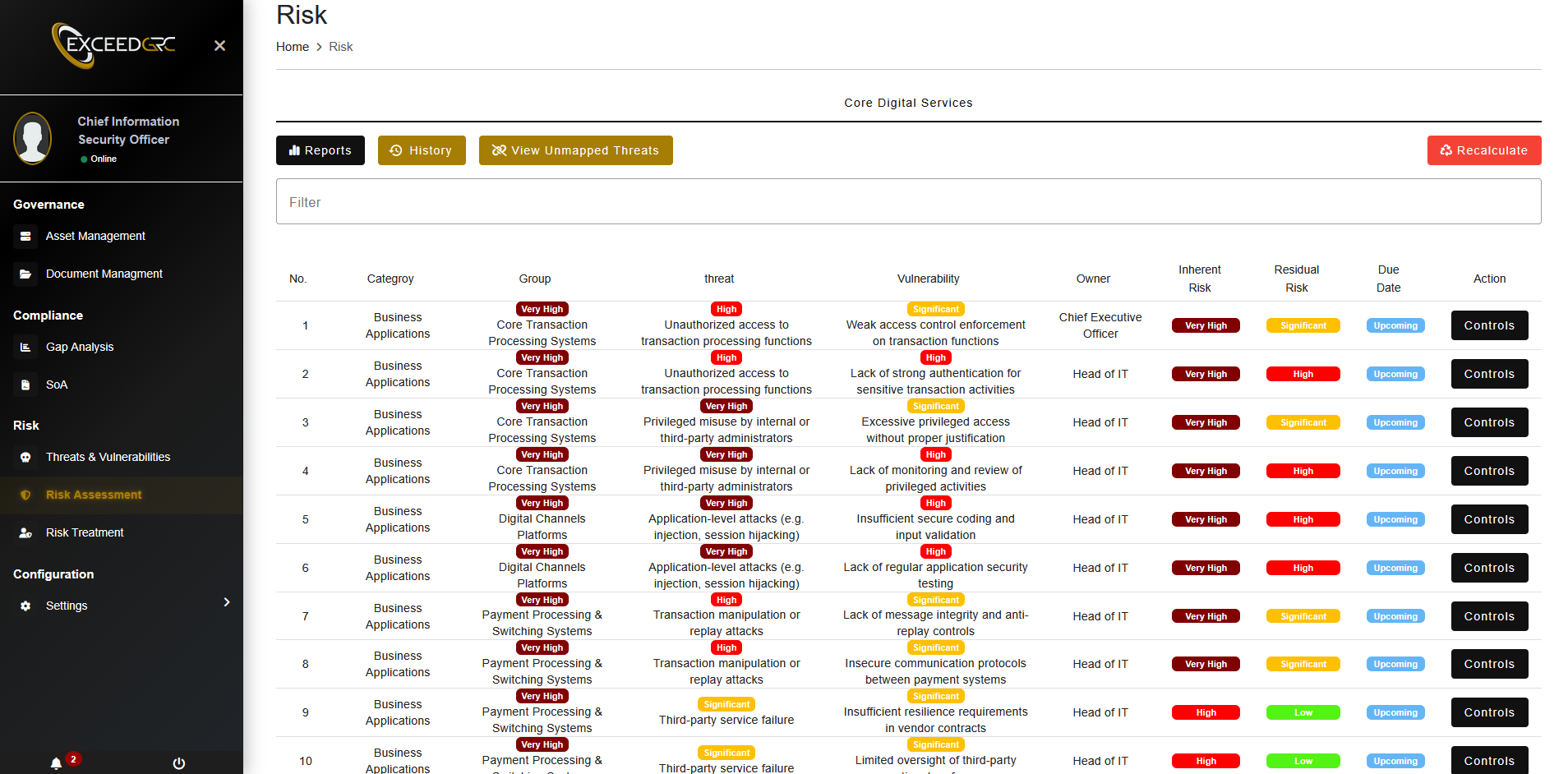The image size is (1568, 774).
Task: Click the History button
Action: tap(422, 150)
